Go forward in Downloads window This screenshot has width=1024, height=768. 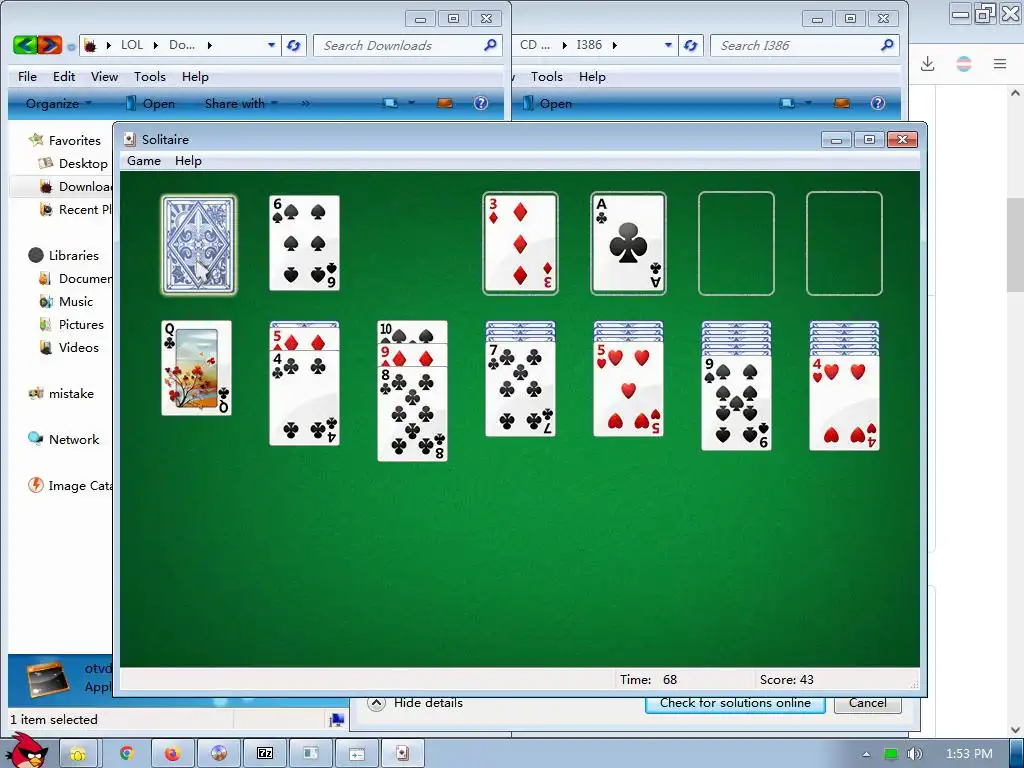tap(50, 45)
